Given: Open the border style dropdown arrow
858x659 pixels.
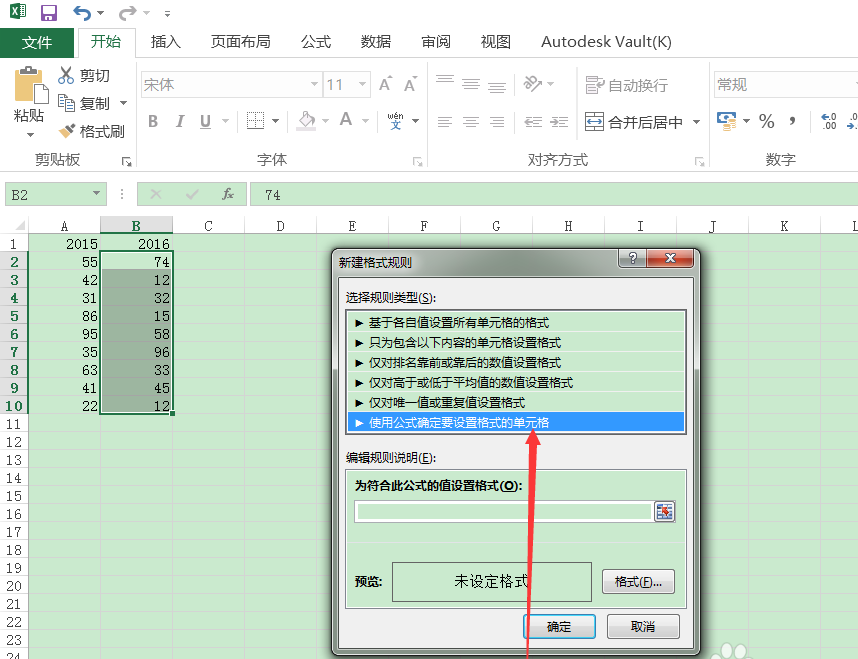Looking at the screenshot, I should pos(275,121).
